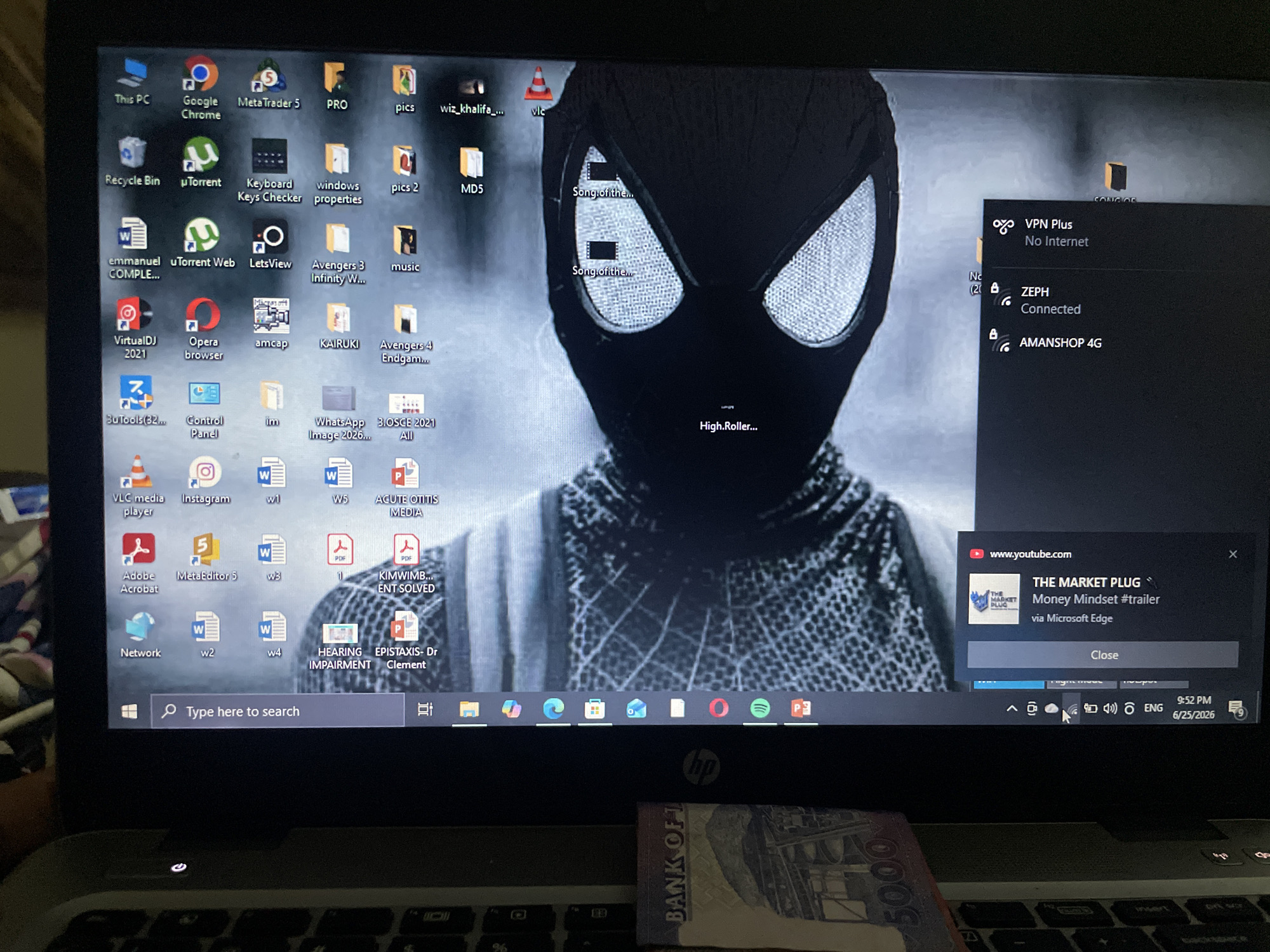Image resolution: width=1270 pixels, height=952 pixels.
Task: Open the Network desktop icon
Action: tap(140, 635)
